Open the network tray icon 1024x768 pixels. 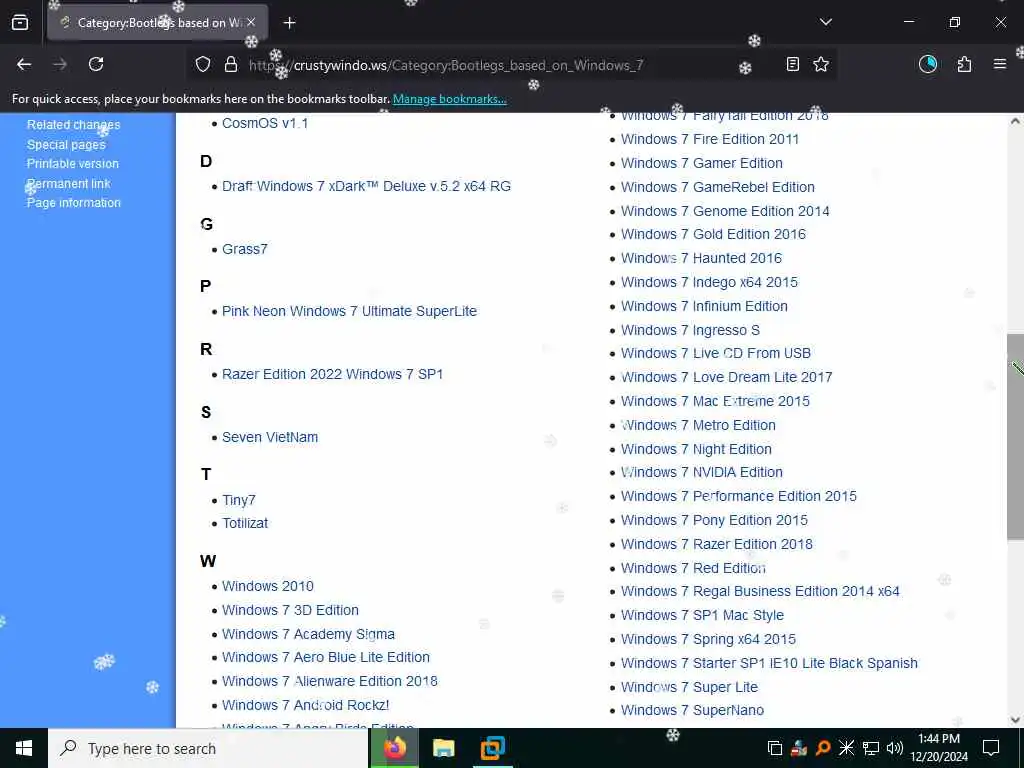[871, 748]
